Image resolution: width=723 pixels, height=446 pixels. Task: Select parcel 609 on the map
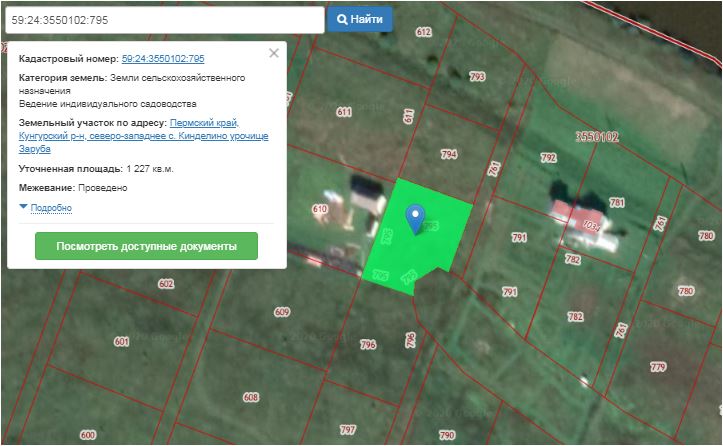282,312
